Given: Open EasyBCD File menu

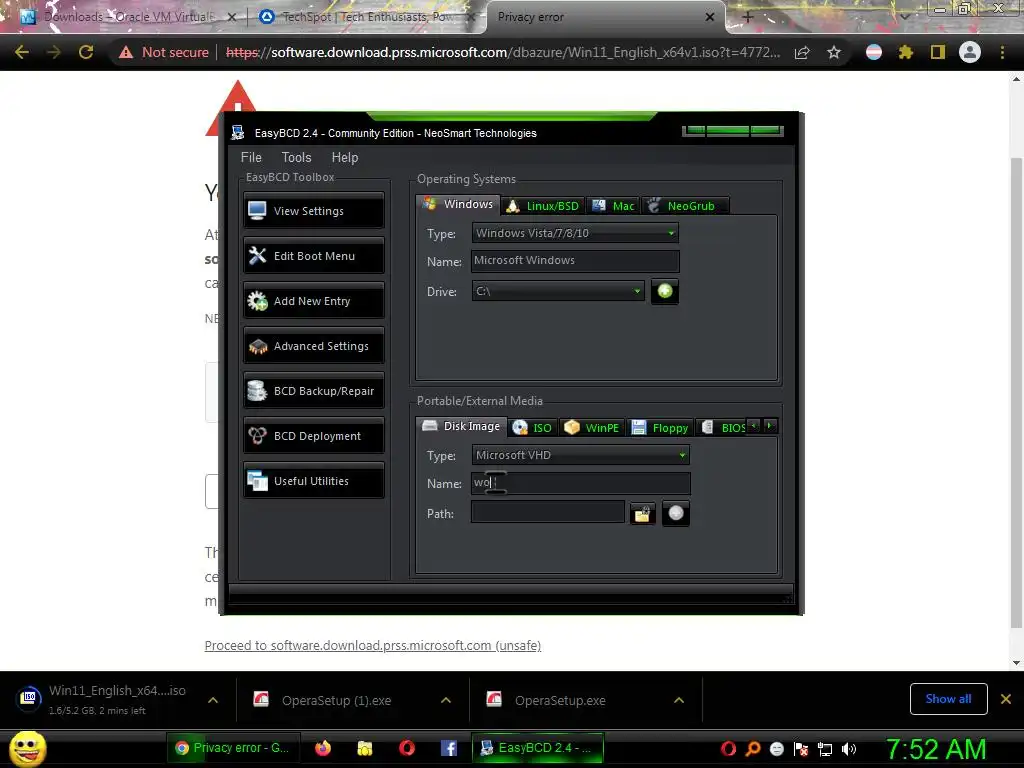Looking at the screenshot, I should [x=251, y=157].
